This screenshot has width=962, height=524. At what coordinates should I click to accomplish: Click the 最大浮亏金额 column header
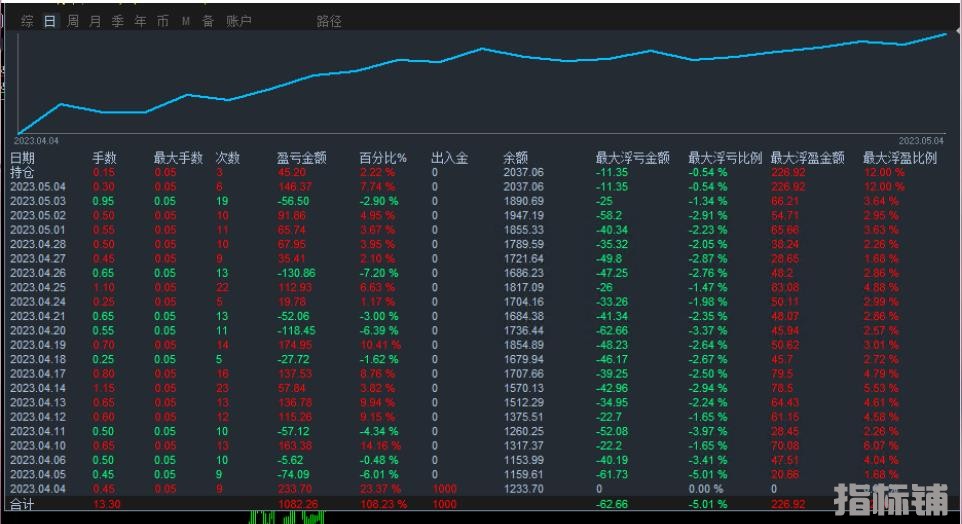tap(632, 158)
